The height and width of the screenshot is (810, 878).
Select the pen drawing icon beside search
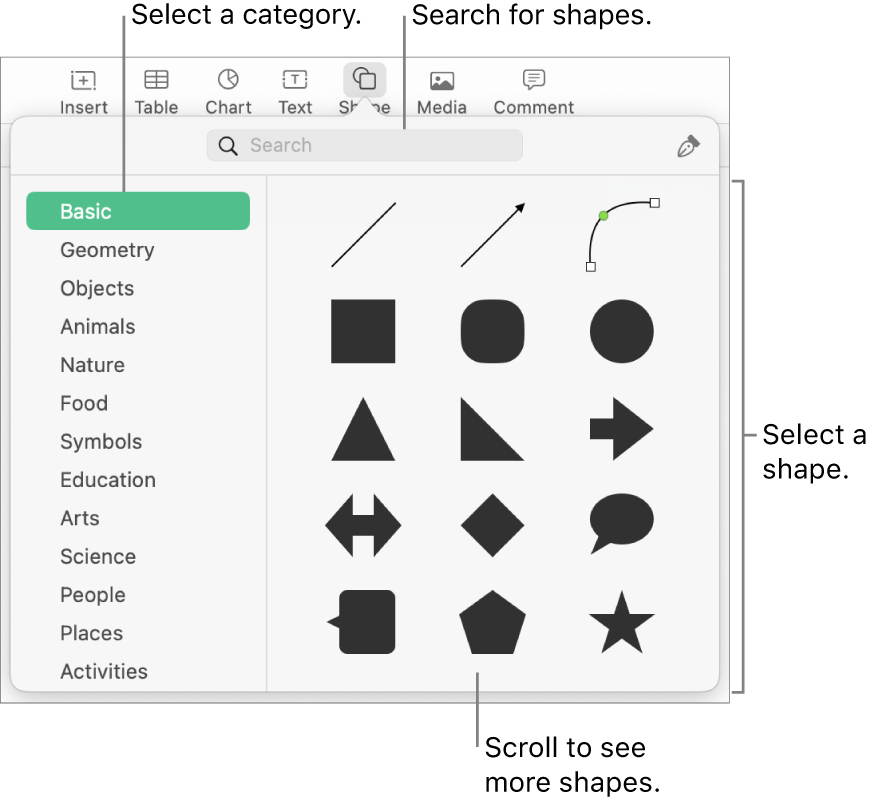[x=689, y=145]
